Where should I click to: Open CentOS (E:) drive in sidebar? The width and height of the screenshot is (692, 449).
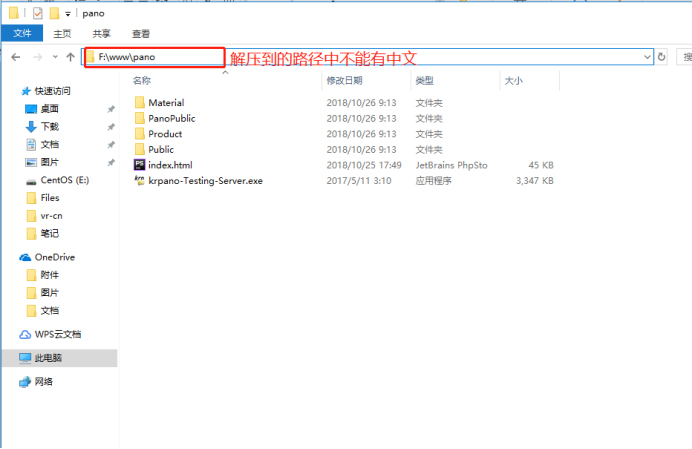coord(64,180)
